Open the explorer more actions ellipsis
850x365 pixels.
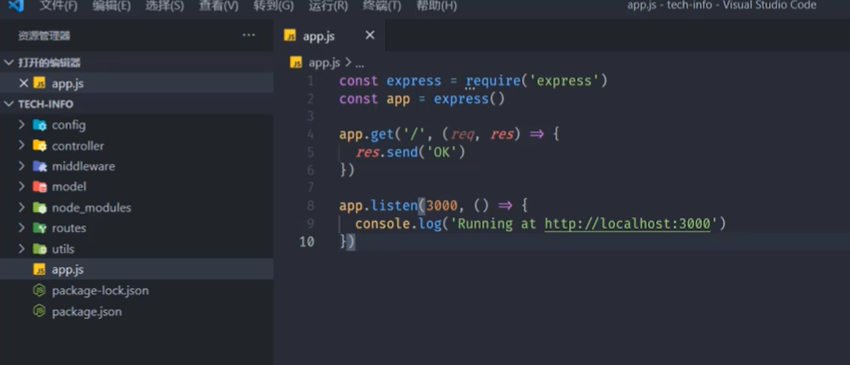point(248,35)
